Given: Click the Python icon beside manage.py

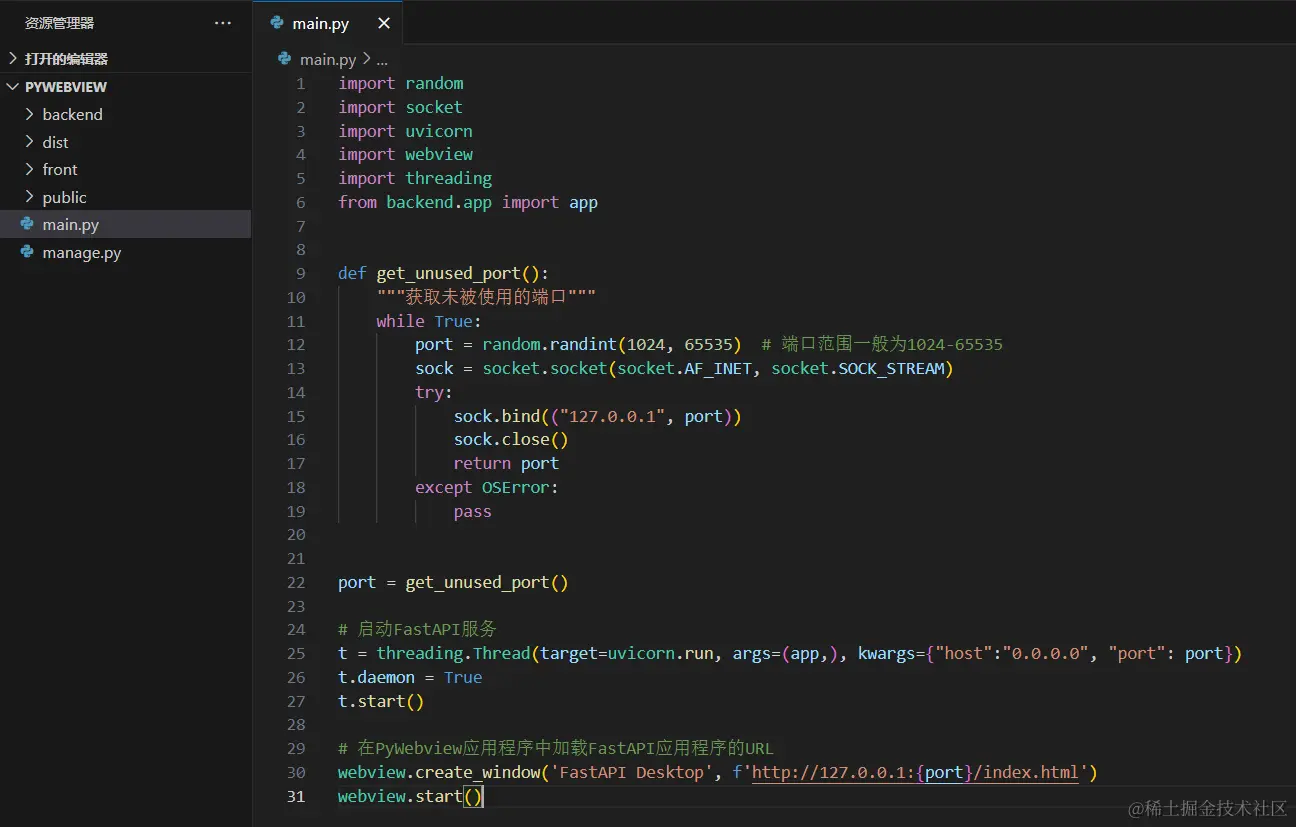Looking at the screenshot, I should tap(28, 252).
